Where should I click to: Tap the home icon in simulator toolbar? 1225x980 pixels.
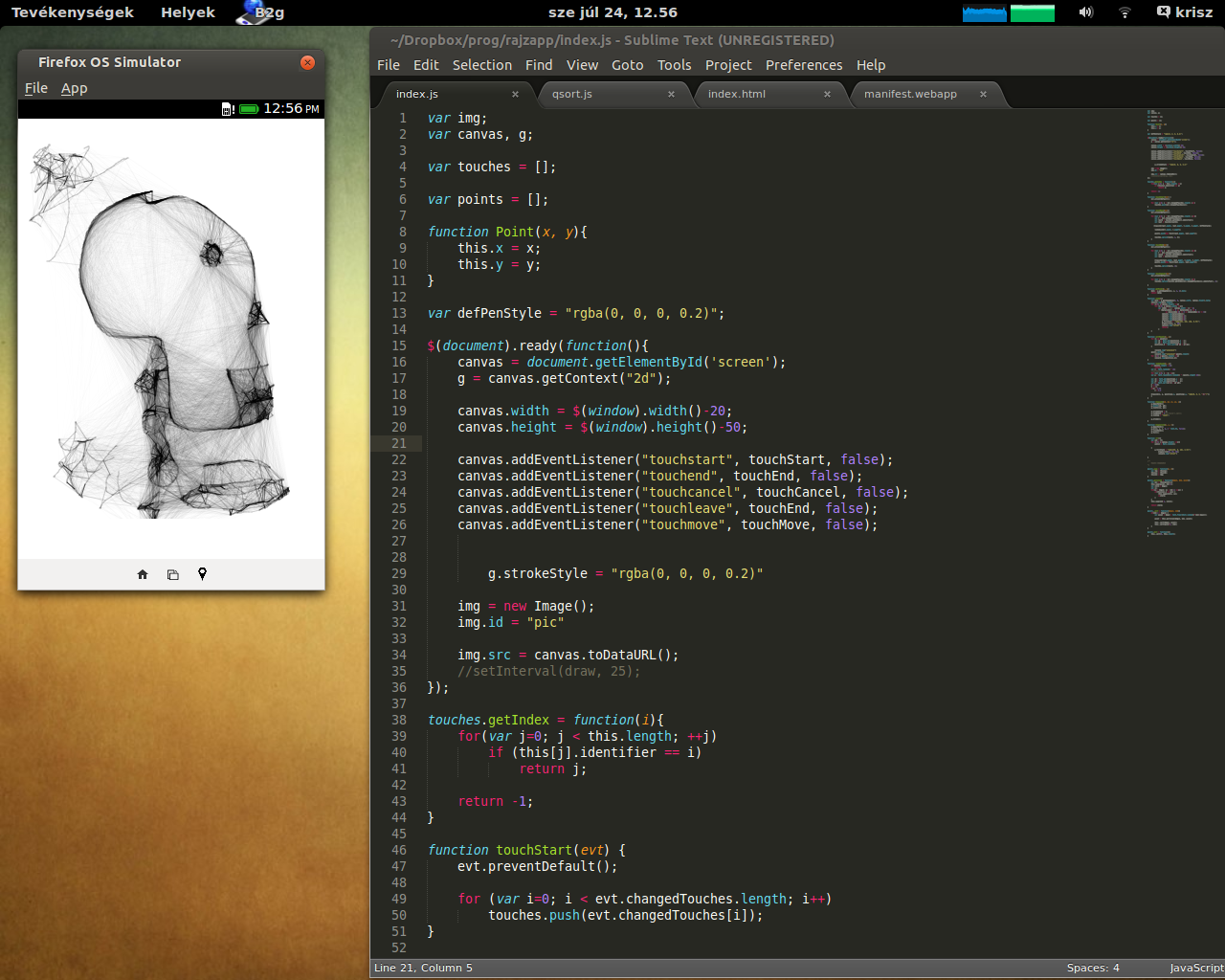143,574
